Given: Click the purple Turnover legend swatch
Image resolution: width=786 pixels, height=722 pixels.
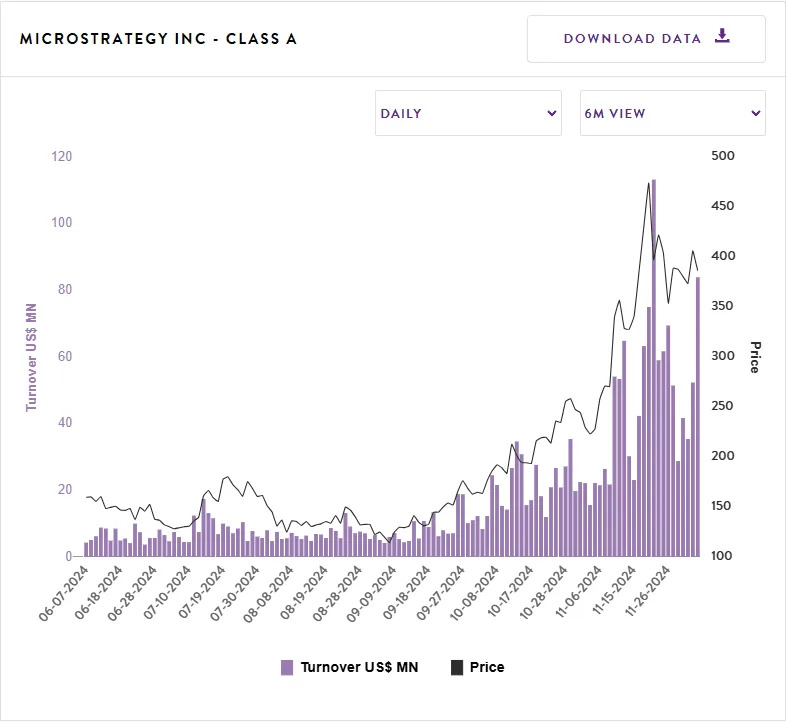Looking at the screenshot, I should point(287,668).
